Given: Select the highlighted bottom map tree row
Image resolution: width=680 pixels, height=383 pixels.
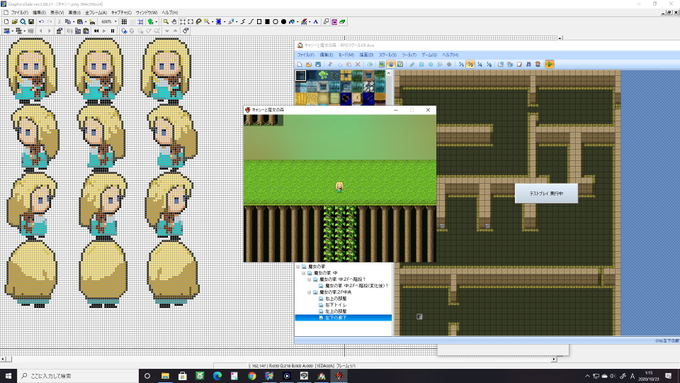Looking at the screenshot, I should pyautogui.click(x=343, y=318).
